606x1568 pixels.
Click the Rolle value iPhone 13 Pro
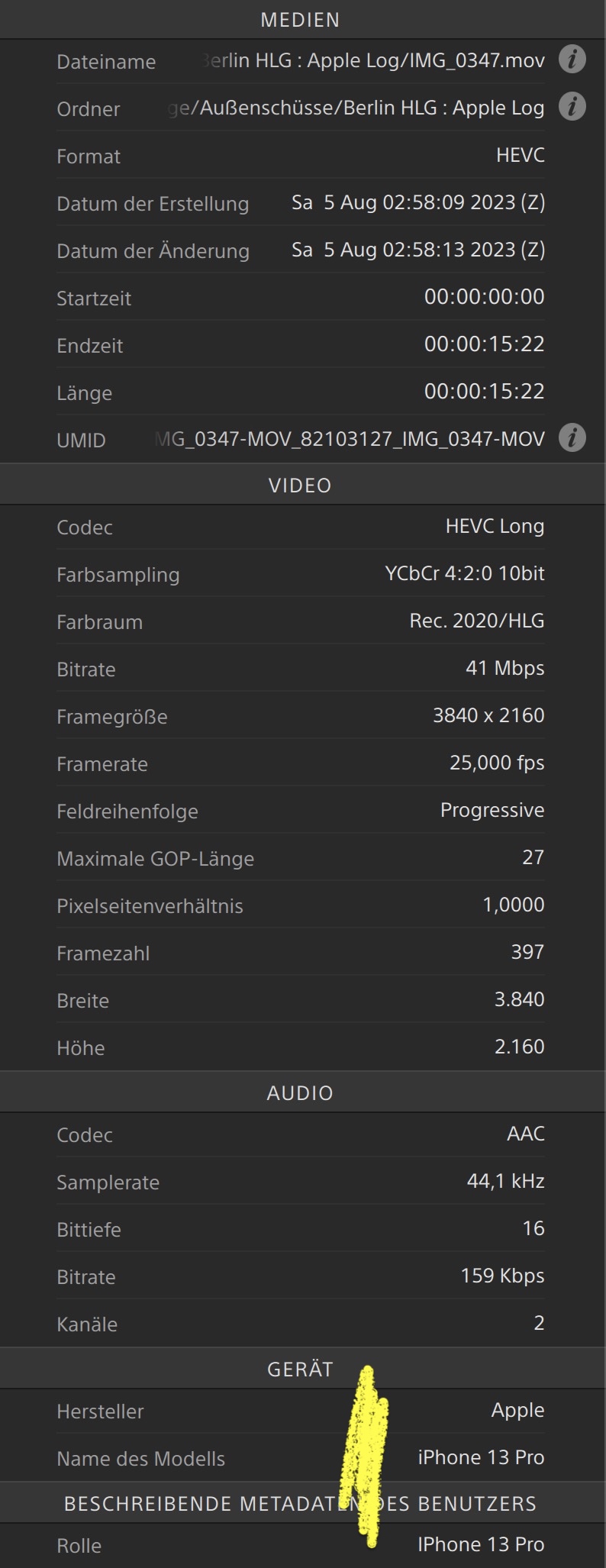pyautogui.click(x=481, y=1544)
